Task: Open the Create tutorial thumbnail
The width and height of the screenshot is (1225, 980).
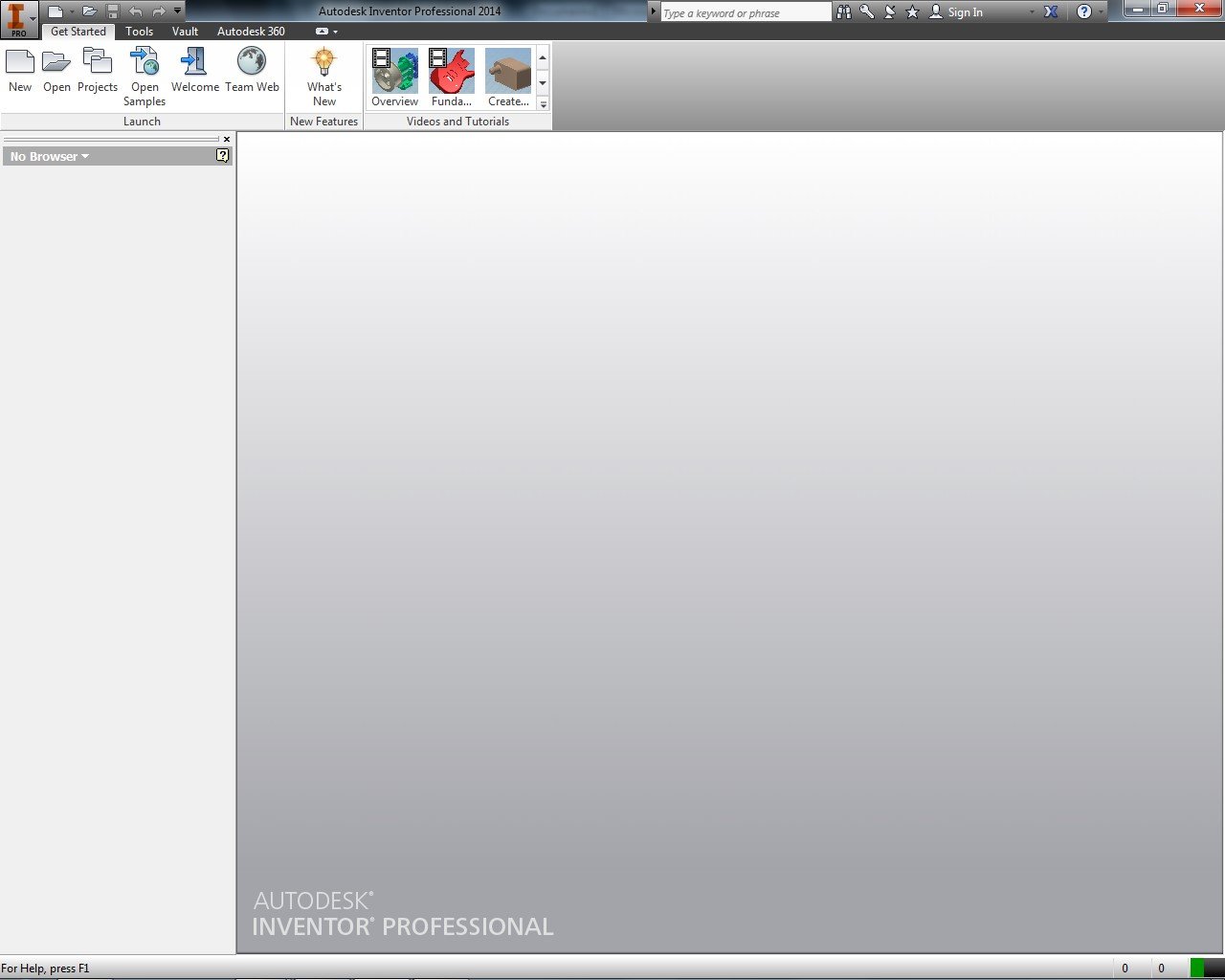Action: [x=508, y=78]
